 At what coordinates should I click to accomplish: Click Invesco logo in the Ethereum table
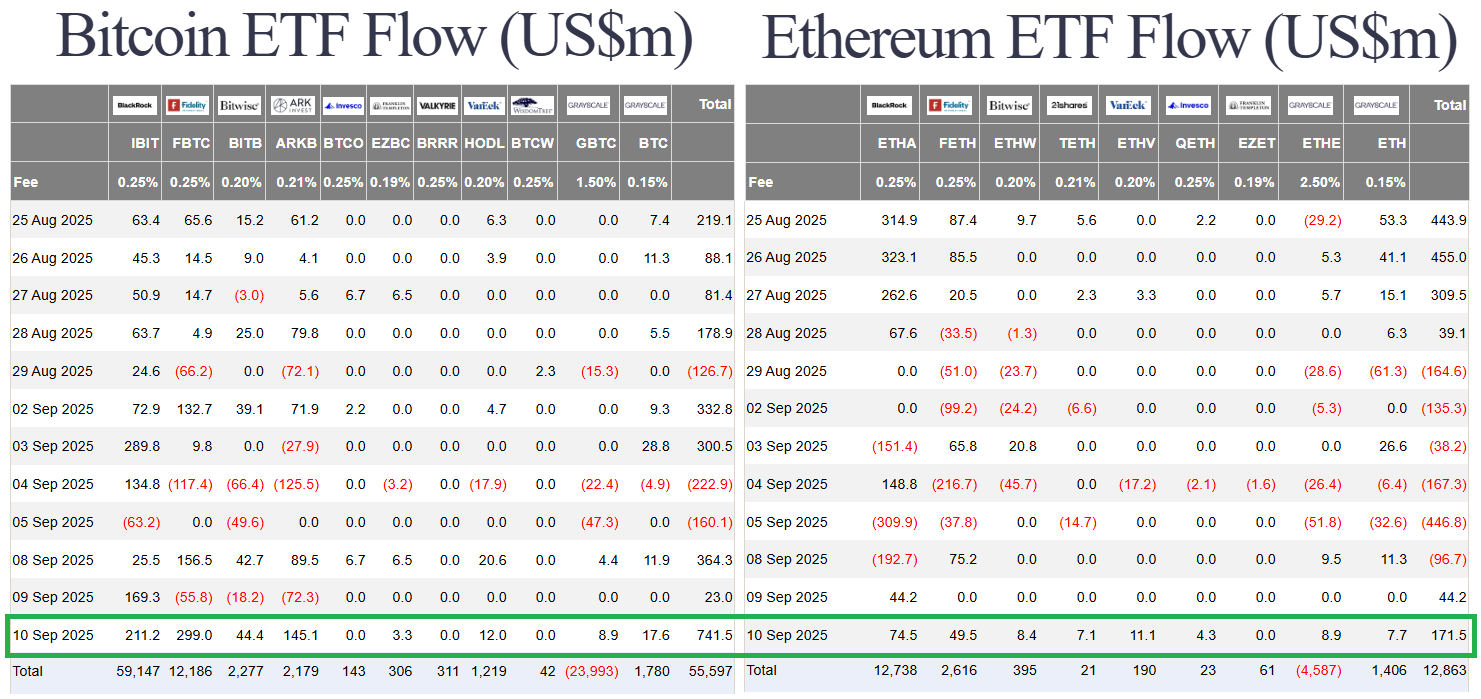pyautogui.click(x=1189, y=105)
